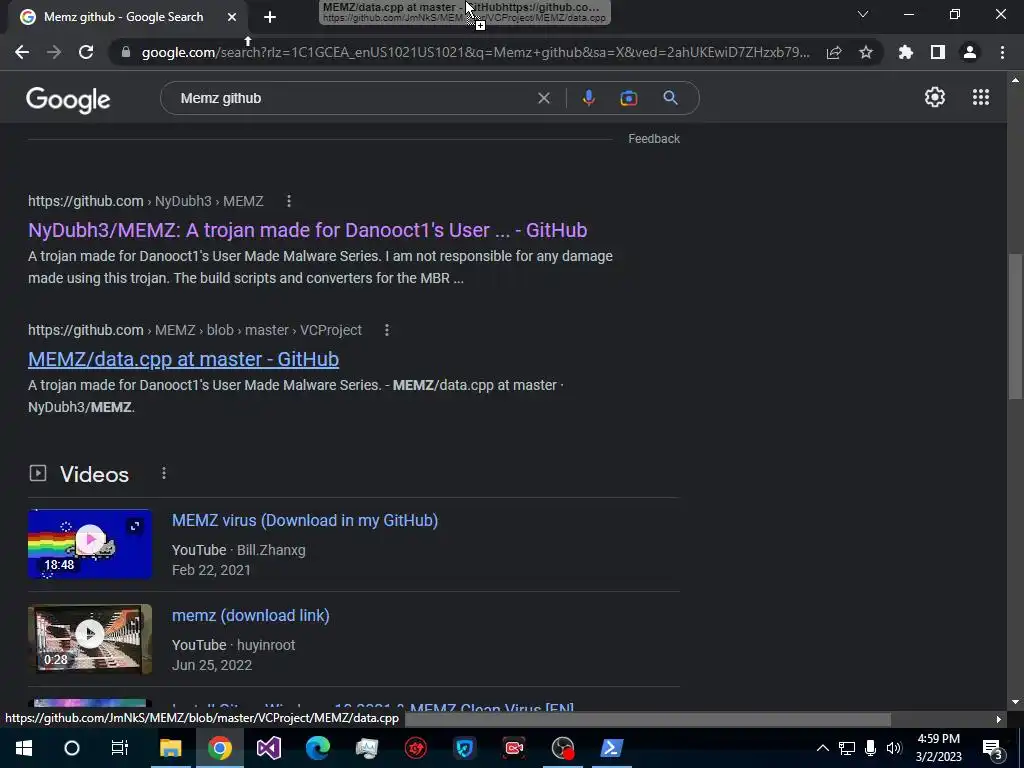This screenshot has width=1024, height=768.
Task: Click the Google logo
Action: point(68,99)
